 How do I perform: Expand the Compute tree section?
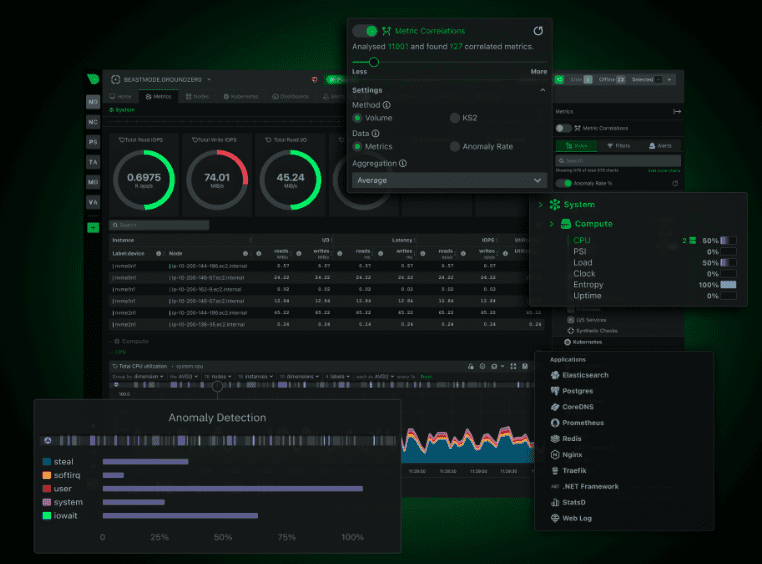pyautogui.click(x=551, y=223)
